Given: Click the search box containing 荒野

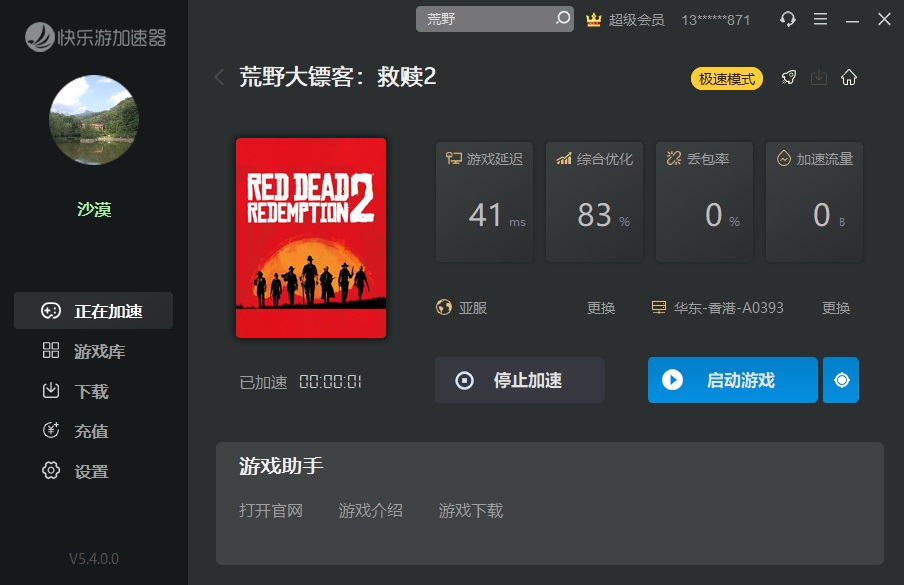Looking at the screenshot, I should [x=495, y=19].
